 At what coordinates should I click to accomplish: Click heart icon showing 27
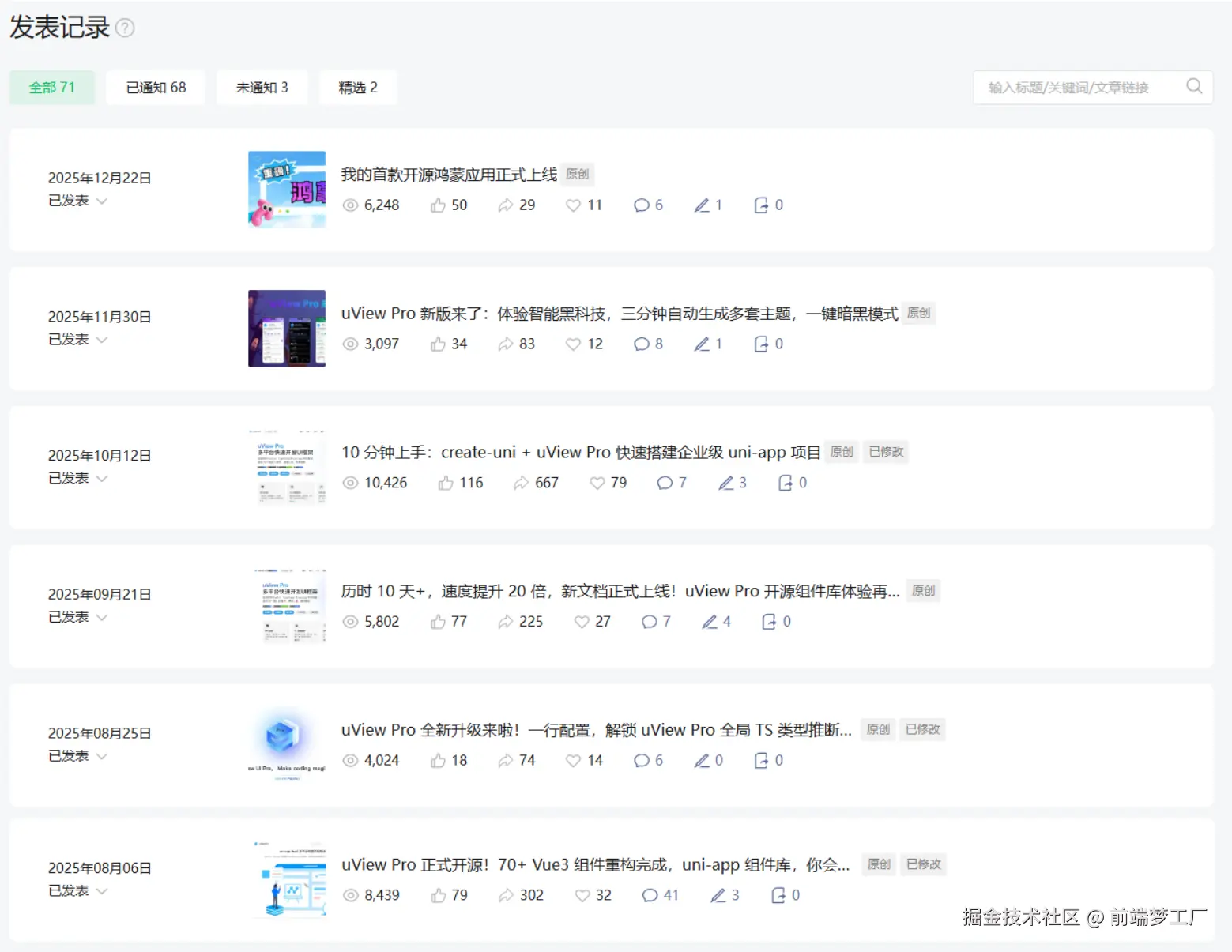[x=581, y=622]
